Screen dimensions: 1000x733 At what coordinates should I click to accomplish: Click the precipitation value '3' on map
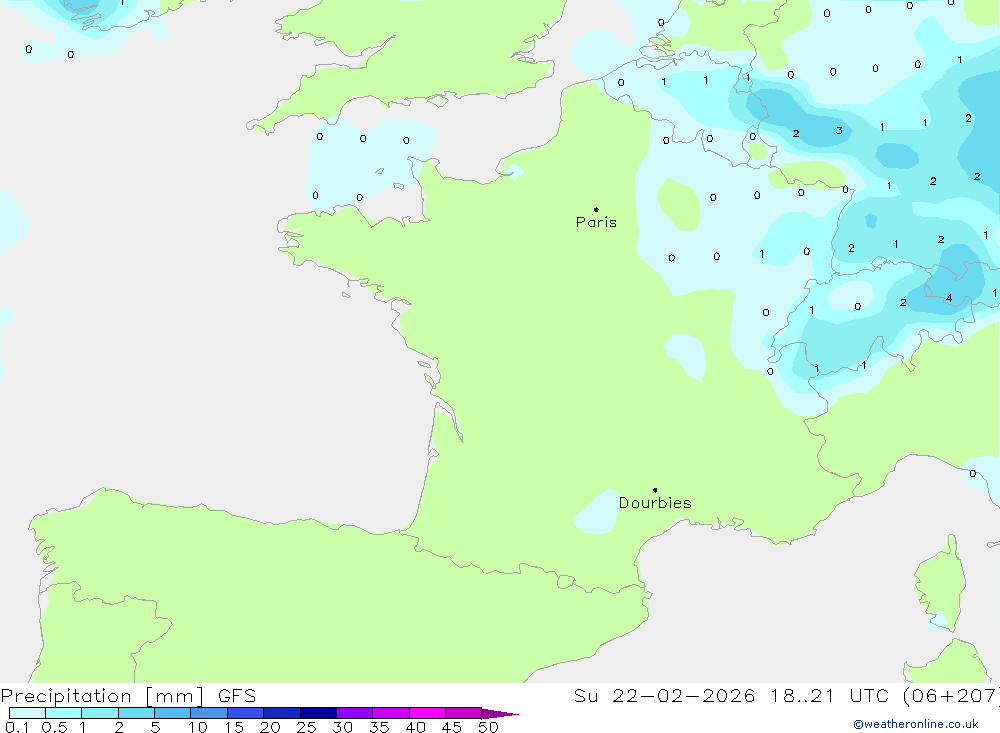point(839,131)
